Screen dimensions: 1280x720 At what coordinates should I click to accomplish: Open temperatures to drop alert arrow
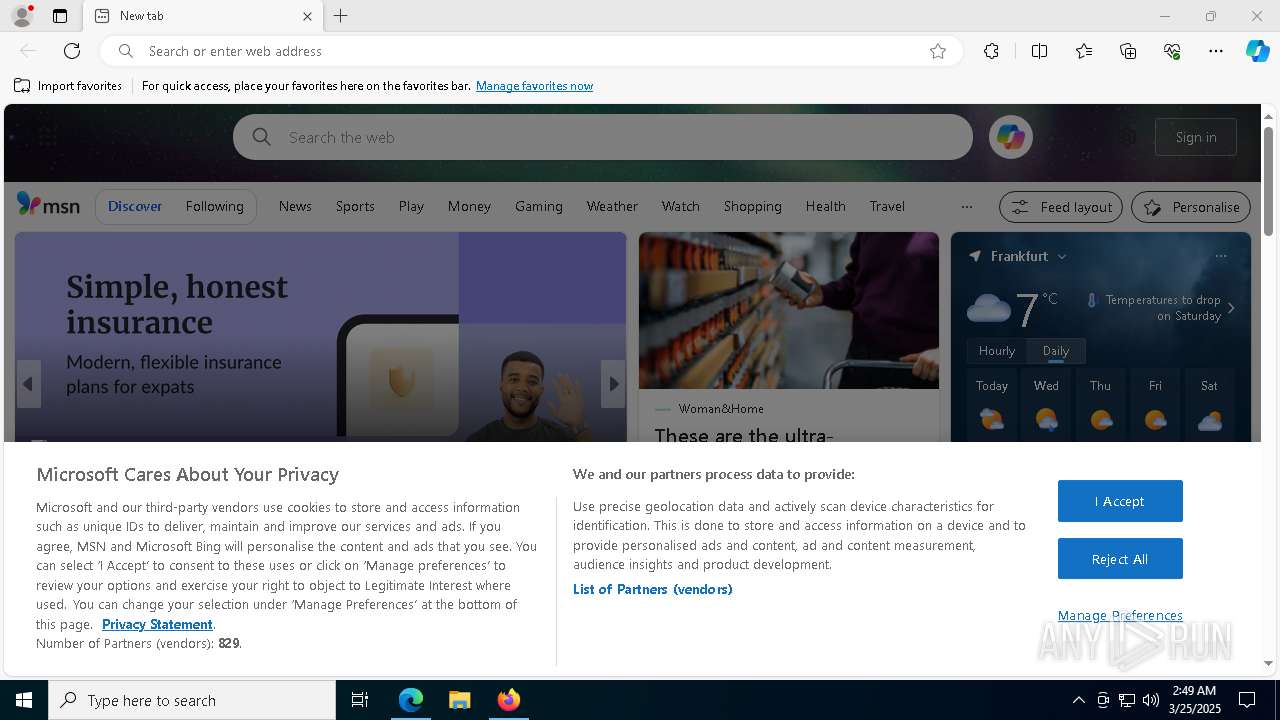click(x=1231, y=308)
